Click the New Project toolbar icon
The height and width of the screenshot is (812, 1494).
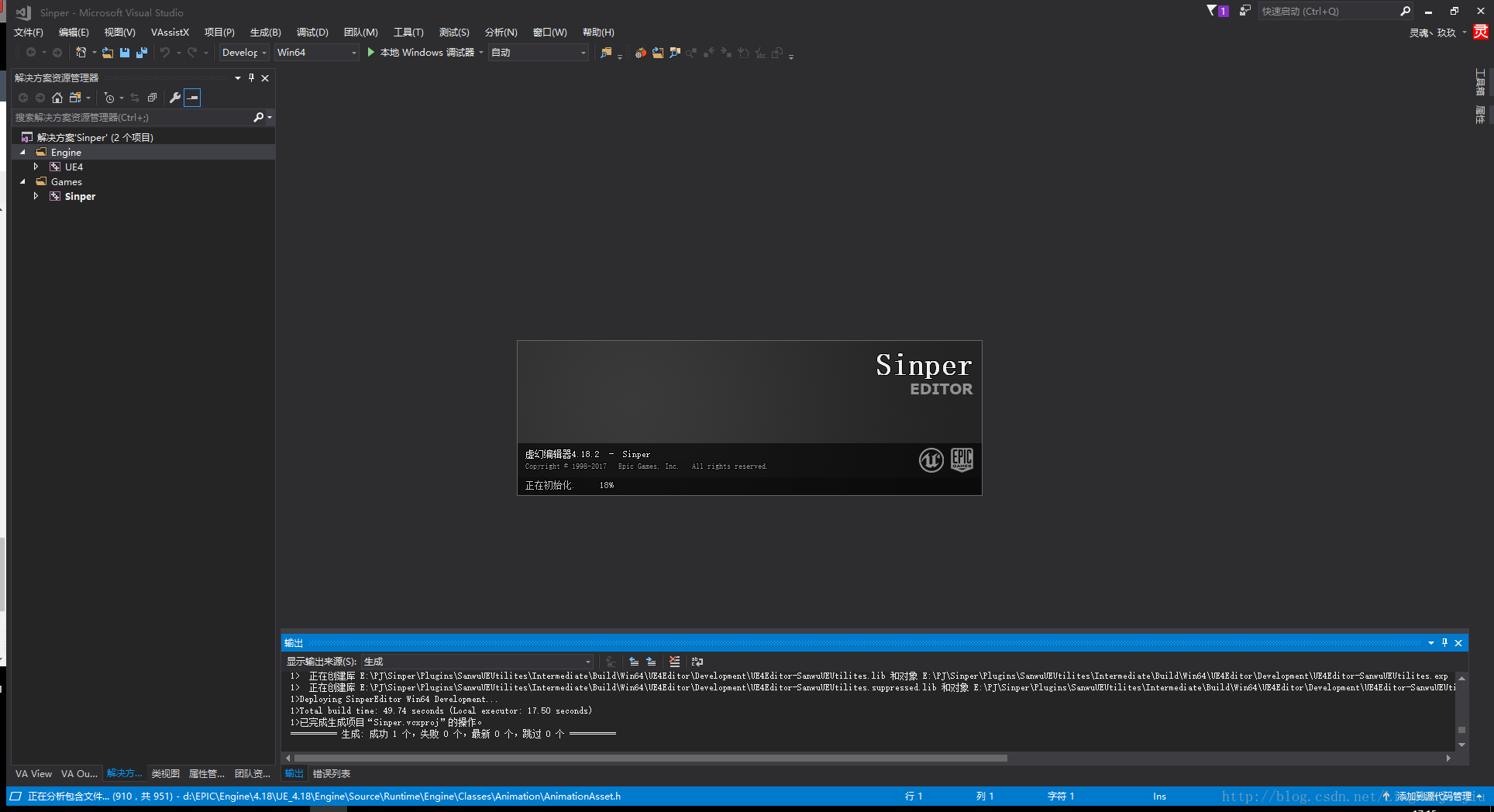(x=81, y=53)
